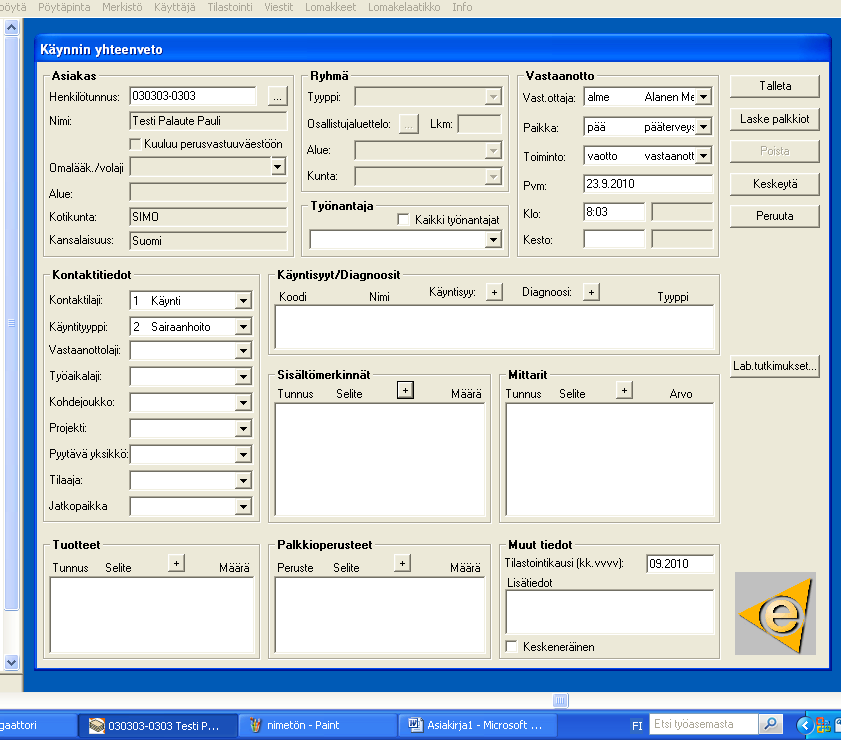
Task: Click the Käyntisyyt/Diagnoosit list area
Action: (494, 327)
